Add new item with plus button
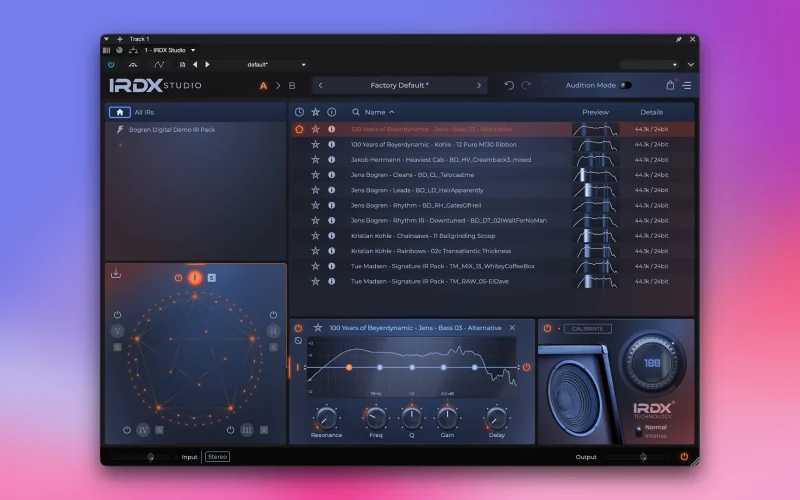 point(119,39)
